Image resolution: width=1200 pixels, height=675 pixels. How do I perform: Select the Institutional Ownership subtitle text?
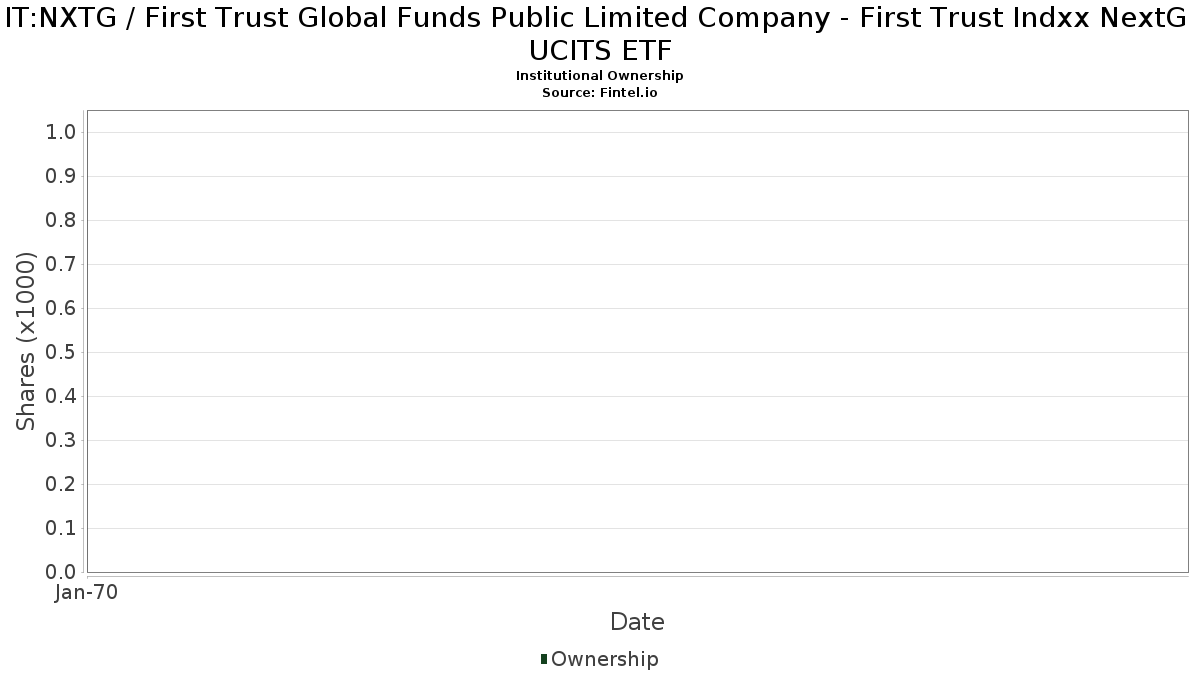[x=600, y=76]
